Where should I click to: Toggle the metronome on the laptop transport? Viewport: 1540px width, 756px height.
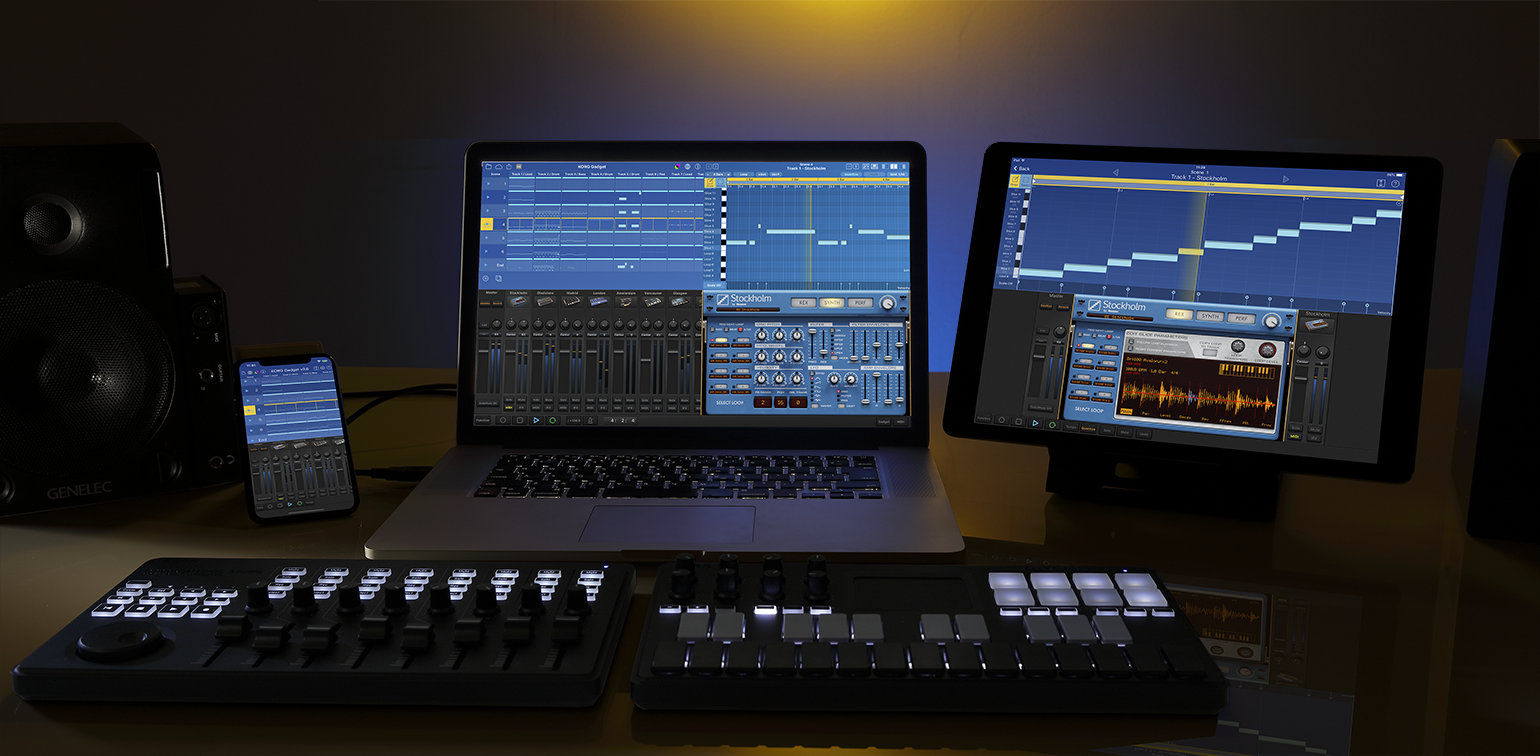590,420
